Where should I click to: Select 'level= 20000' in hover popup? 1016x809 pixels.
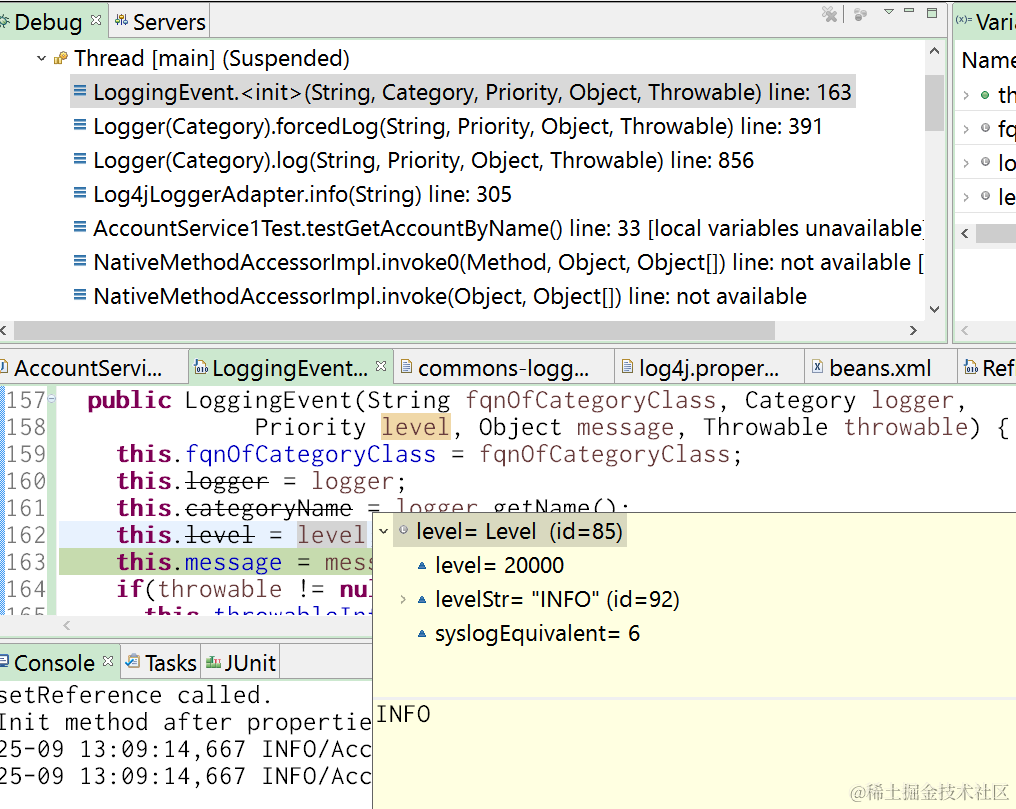[x=499, y=565]
